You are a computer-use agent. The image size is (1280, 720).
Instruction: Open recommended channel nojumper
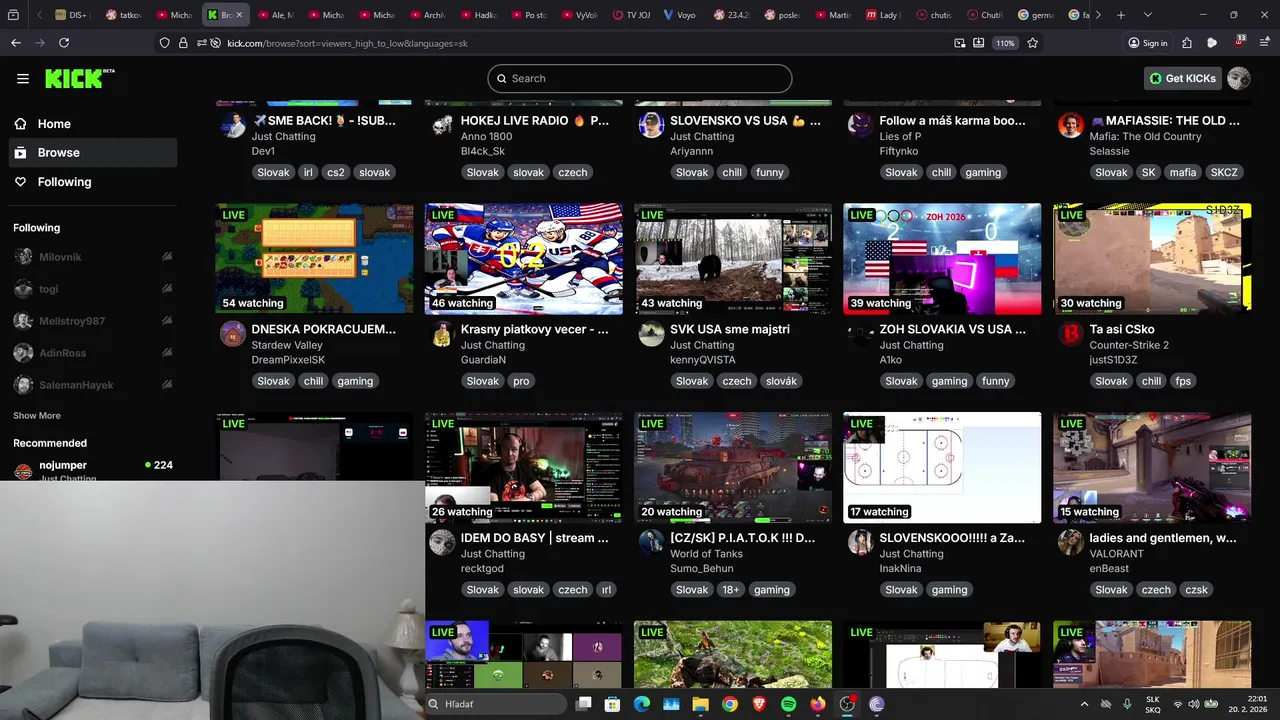(x=94, y=469)
